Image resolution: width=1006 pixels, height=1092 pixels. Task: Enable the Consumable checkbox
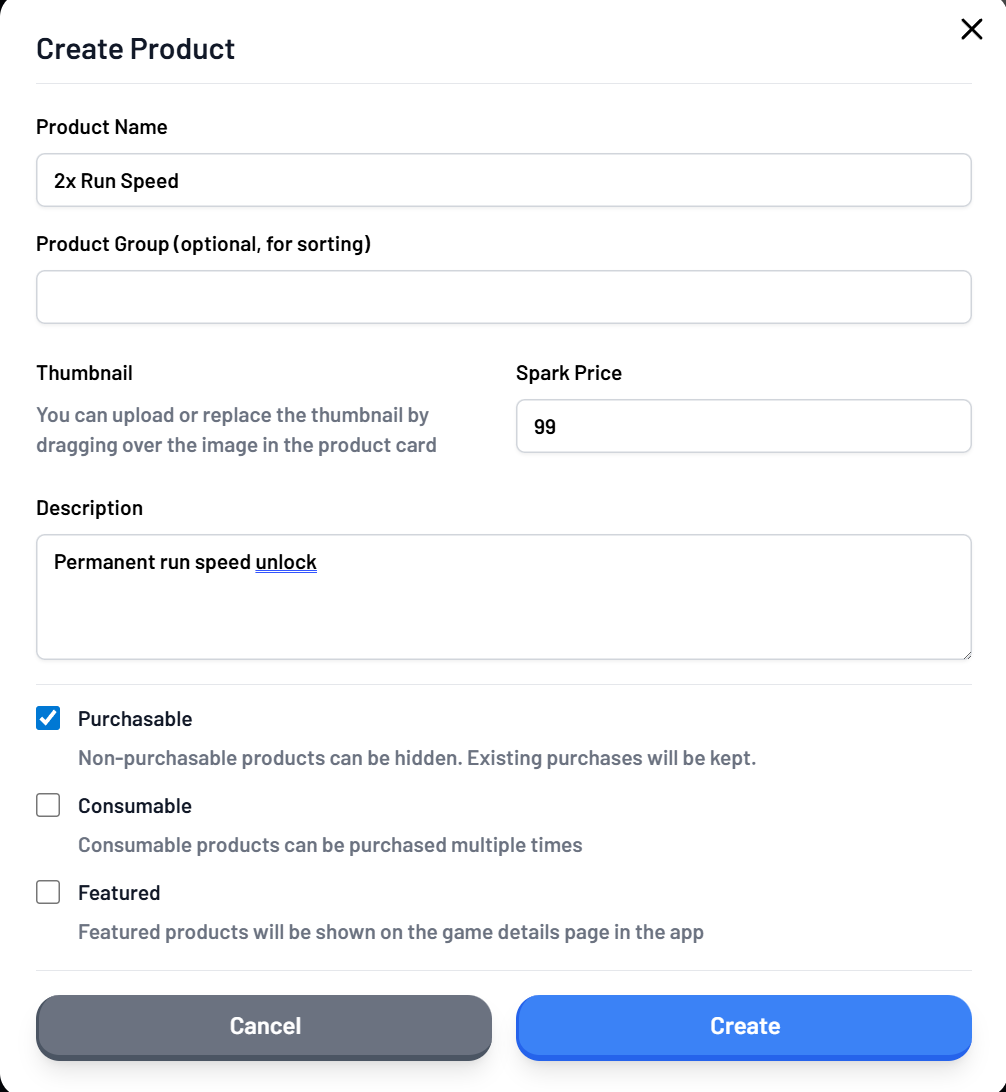(x=48, y=805)
